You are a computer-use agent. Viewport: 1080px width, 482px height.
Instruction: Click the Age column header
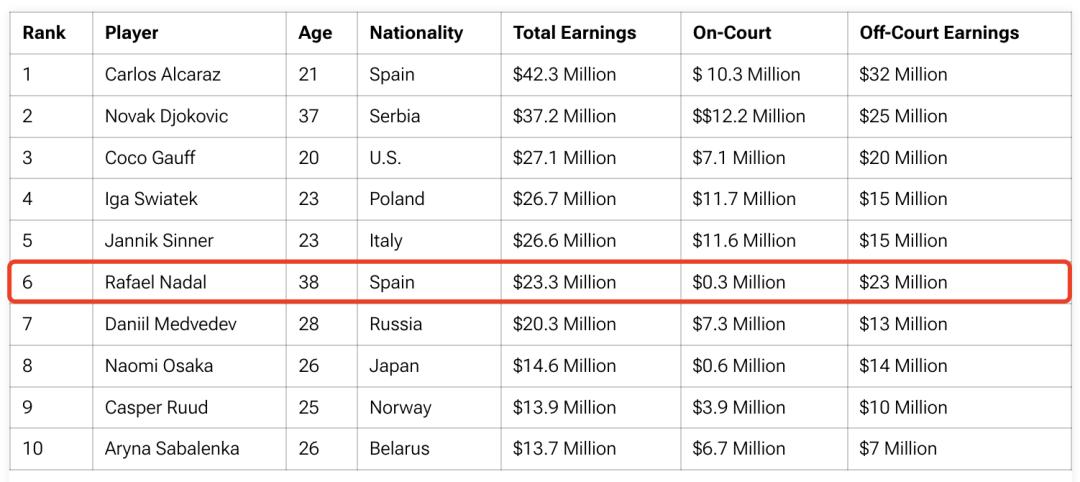point(315,33)
